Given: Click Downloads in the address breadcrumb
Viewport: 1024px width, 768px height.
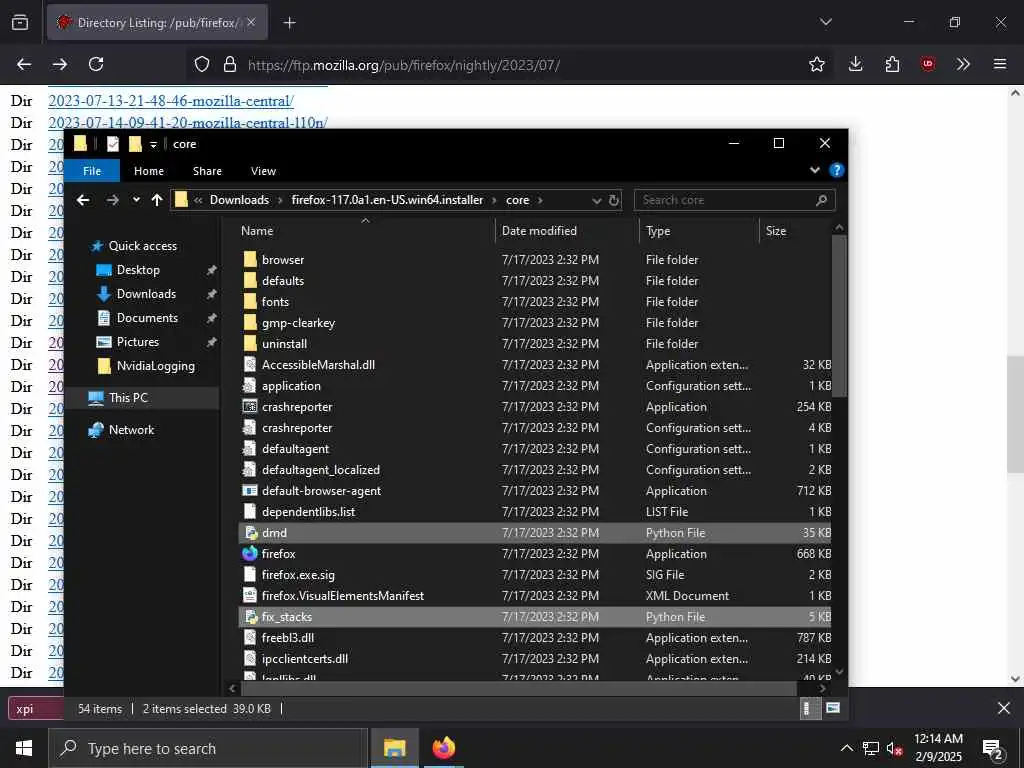Looking at the screenshot, I should (239, 200).
